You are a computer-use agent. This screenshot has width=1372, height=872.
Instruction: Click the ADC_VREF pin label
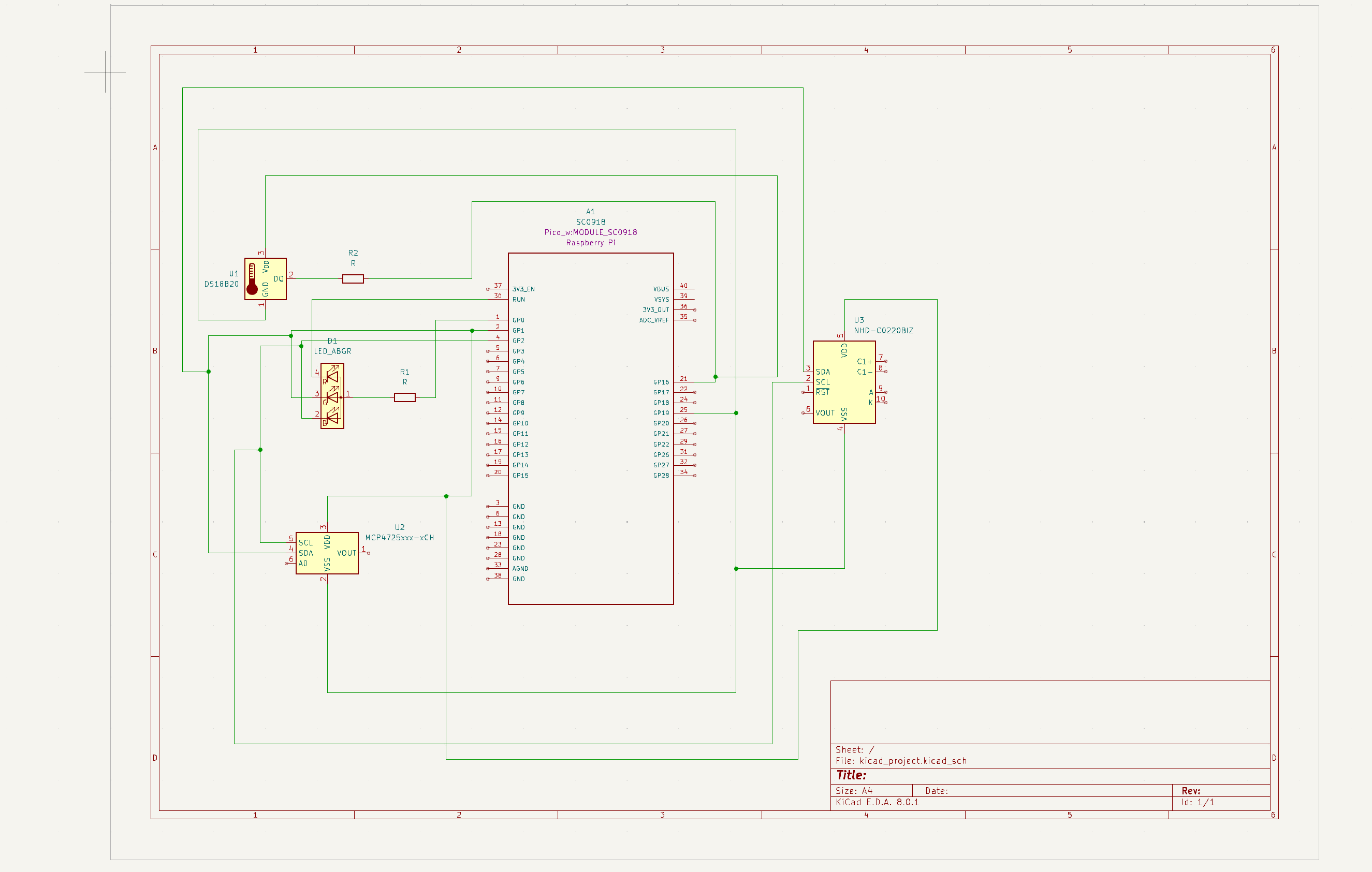654,320
